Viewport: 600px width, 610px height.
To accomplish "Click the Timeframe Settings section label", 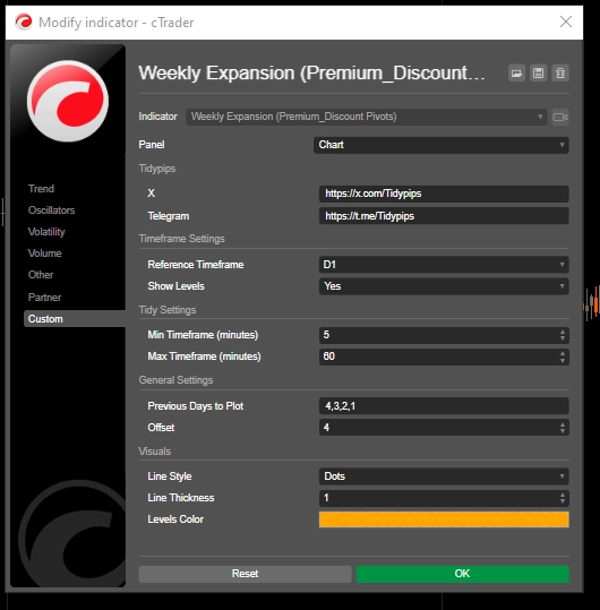I will (x=182, y=238).
